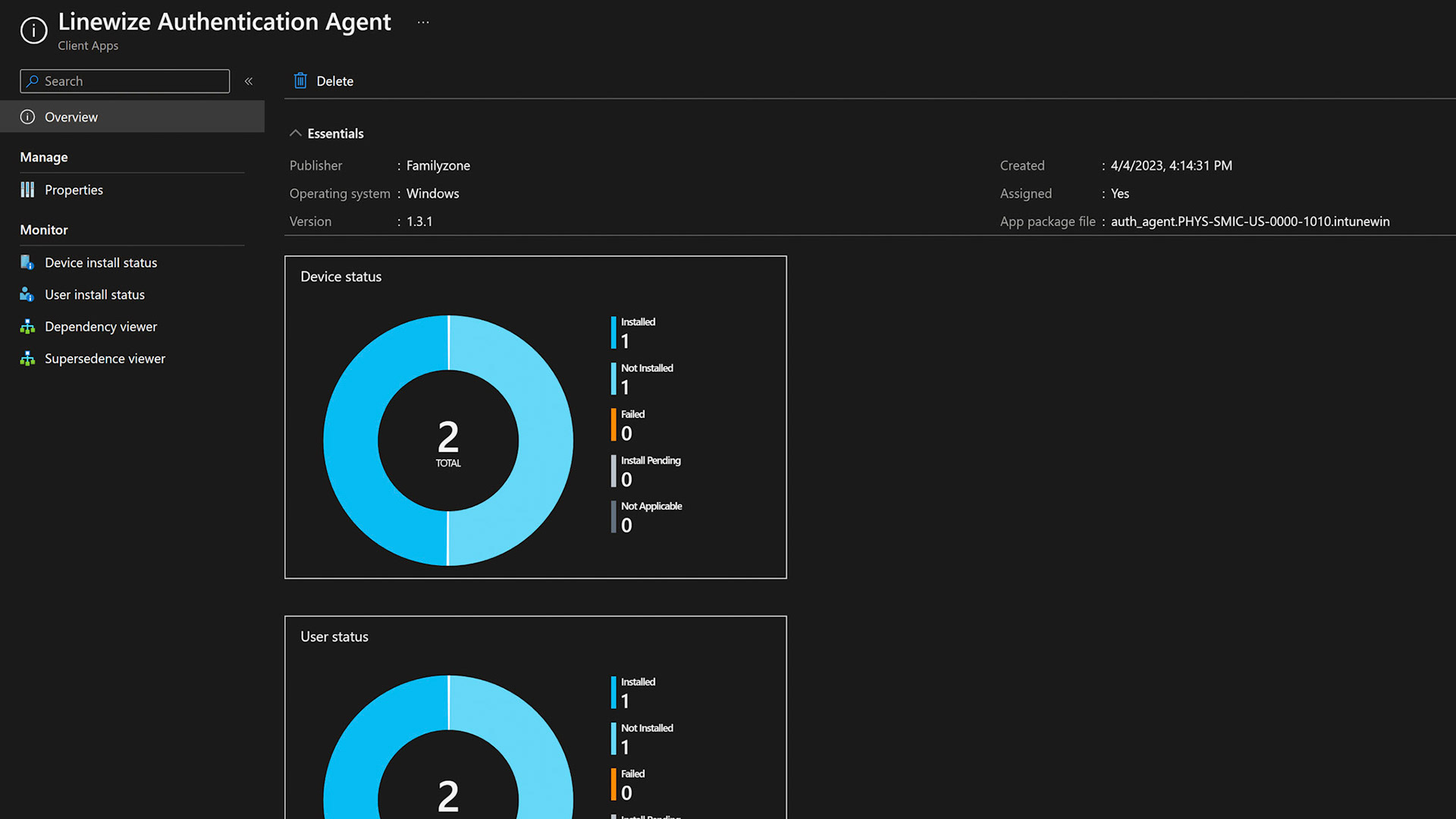Click the Supersedence viewer tree icon
Viewport: 1456px width, 819px height.
[x=27, y=359]
